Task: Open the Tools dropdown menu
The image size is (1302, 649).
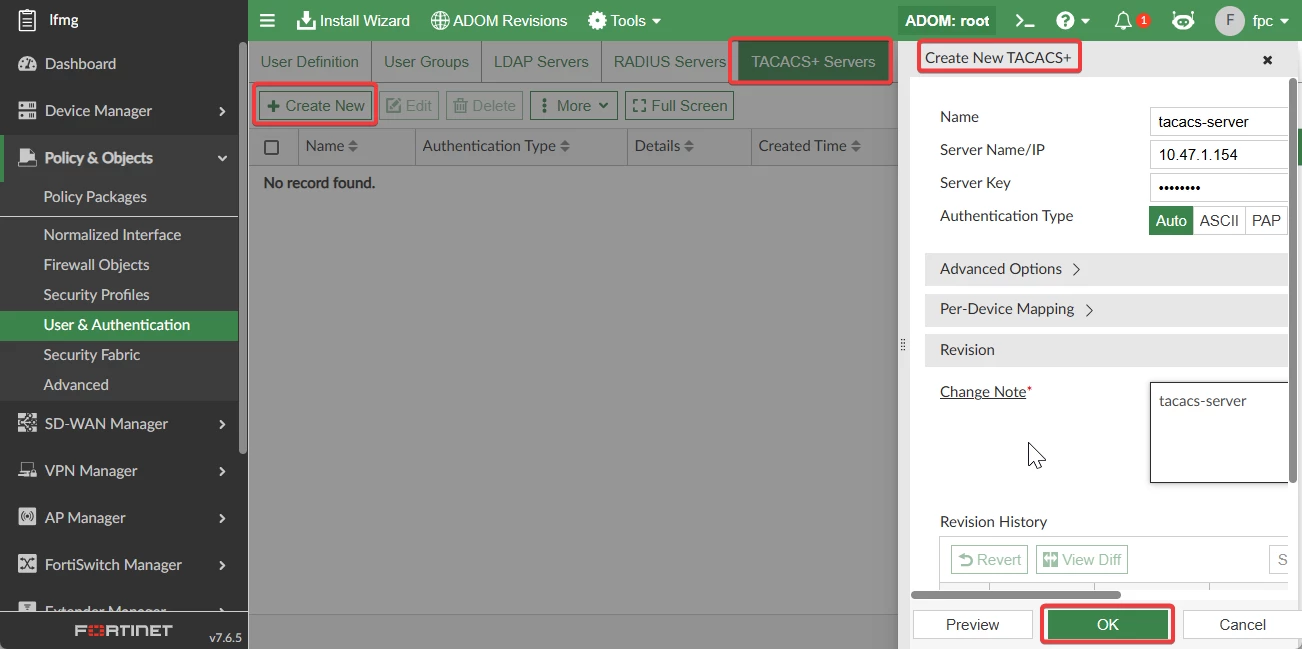Action: click(x=624, y=20)
